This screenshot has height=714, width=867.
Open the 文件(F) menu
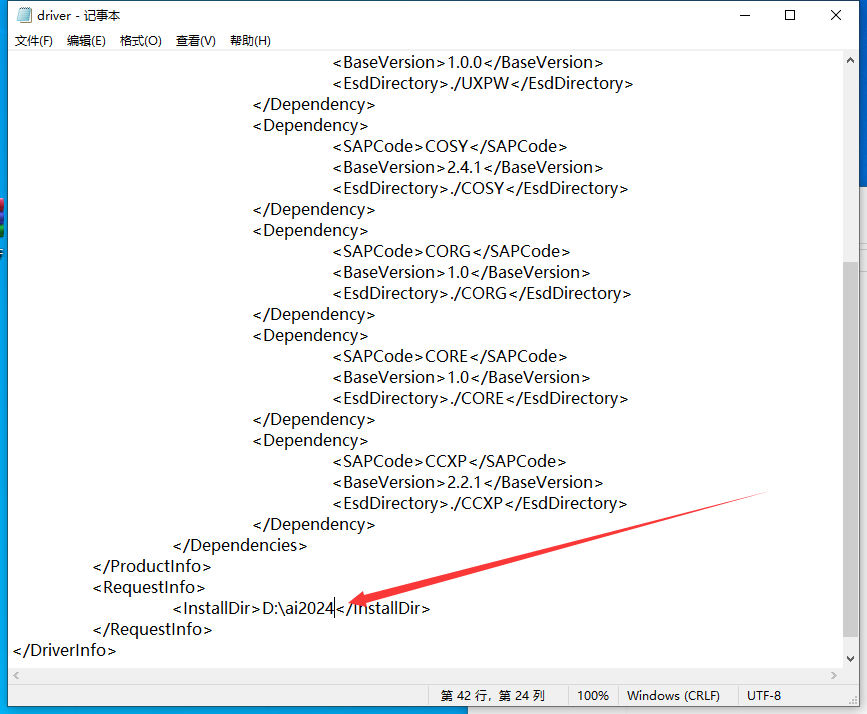(33, 40)
